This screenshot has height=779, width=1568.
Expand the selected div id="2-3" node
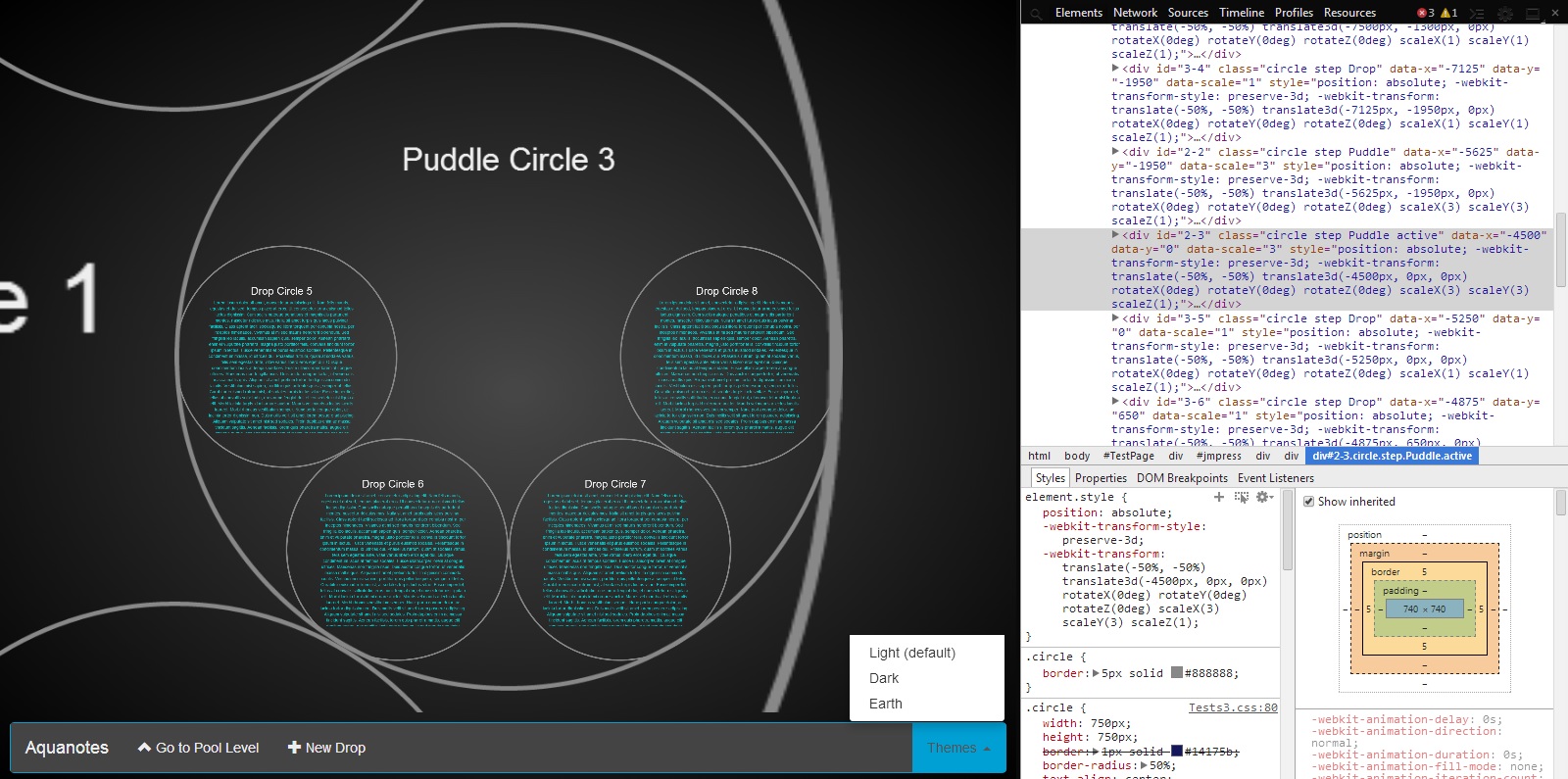(x=1115, y=235)
